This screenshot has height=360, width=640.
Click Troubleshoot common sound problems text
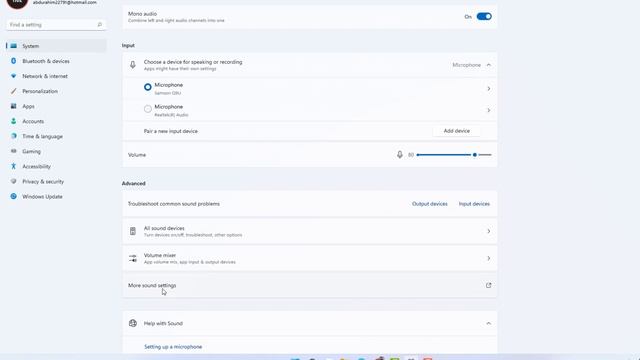pyautogui.click(x=174, y=204)
